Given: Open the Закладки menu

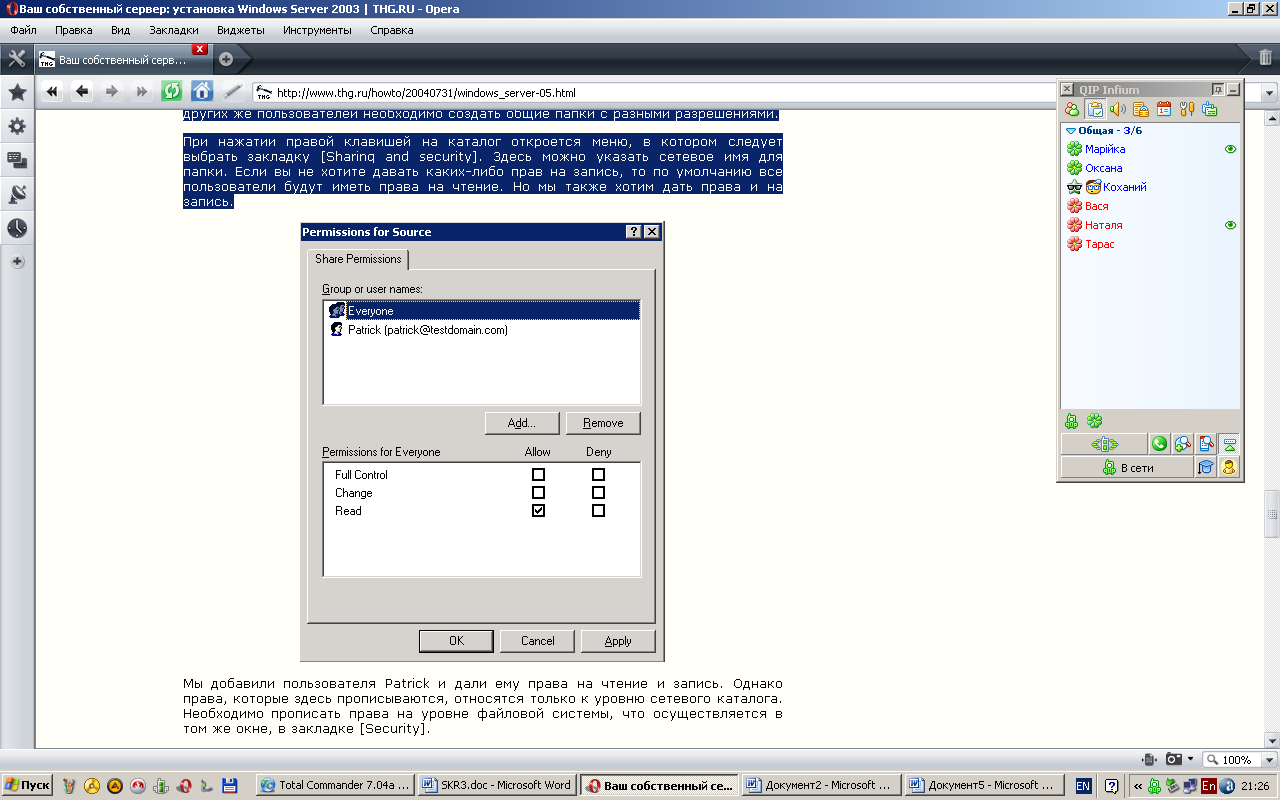Looking at the screenshot, I should click(x=173, y=30).
